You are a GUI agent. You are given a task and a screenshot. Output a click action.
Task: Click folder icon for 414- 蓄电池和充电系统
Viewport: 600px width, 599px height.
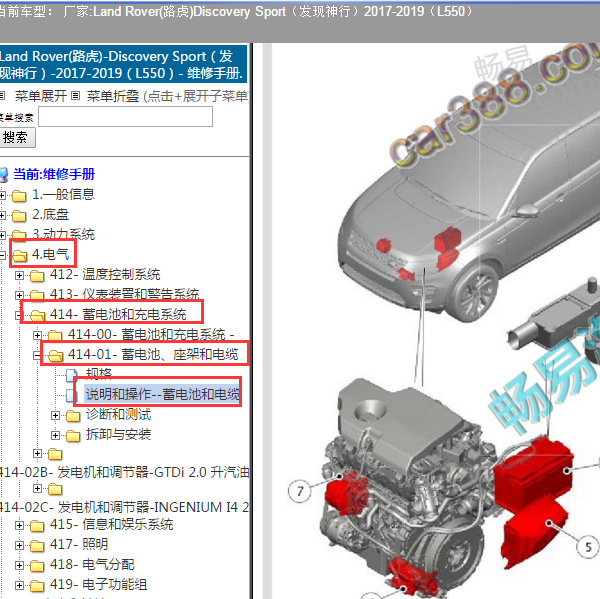click(38, 315)
